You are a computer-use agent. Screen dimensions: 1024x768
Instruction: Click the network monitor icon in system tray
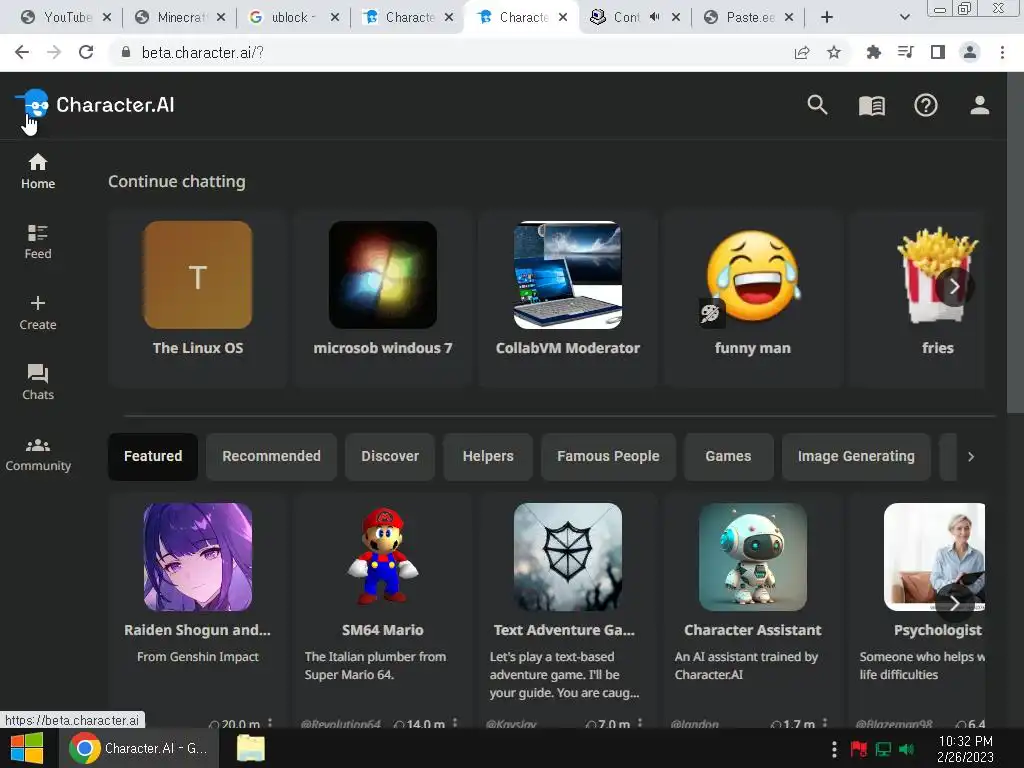pos(883,749)
